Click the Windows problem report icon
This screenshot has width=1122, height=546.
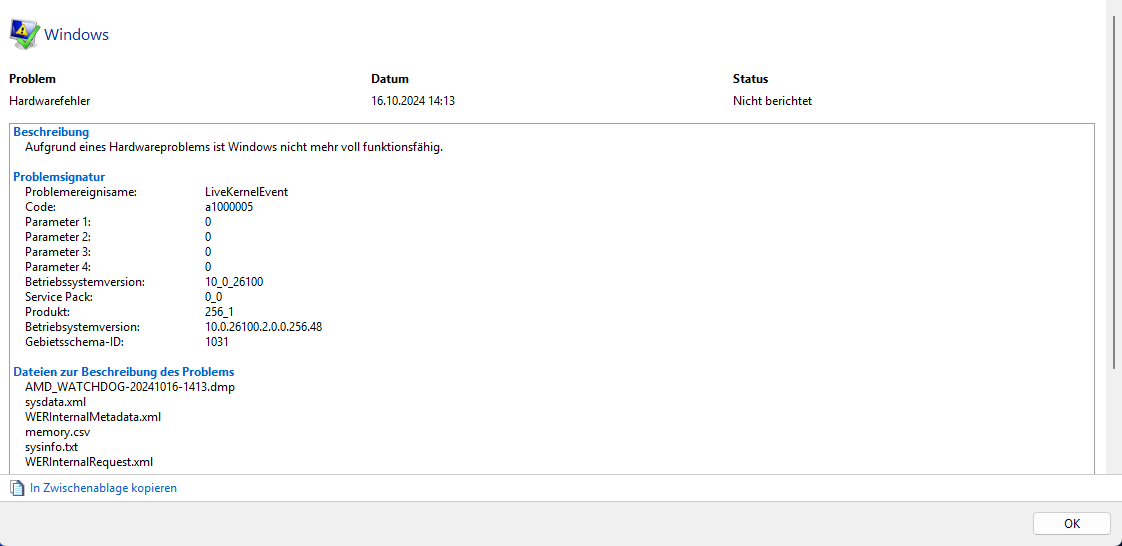point(24,34)
